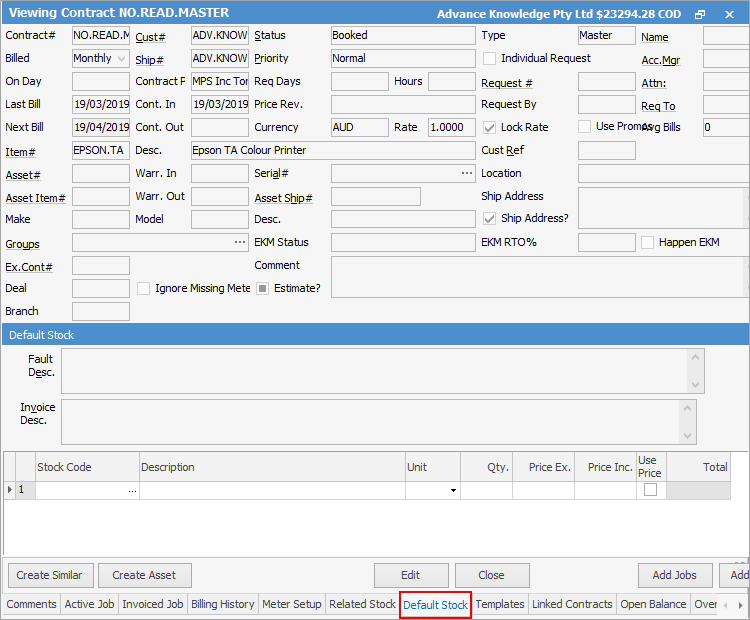750x620 pixels.
Task: Click the Create Asset button
Action: [x=144, y=575]
